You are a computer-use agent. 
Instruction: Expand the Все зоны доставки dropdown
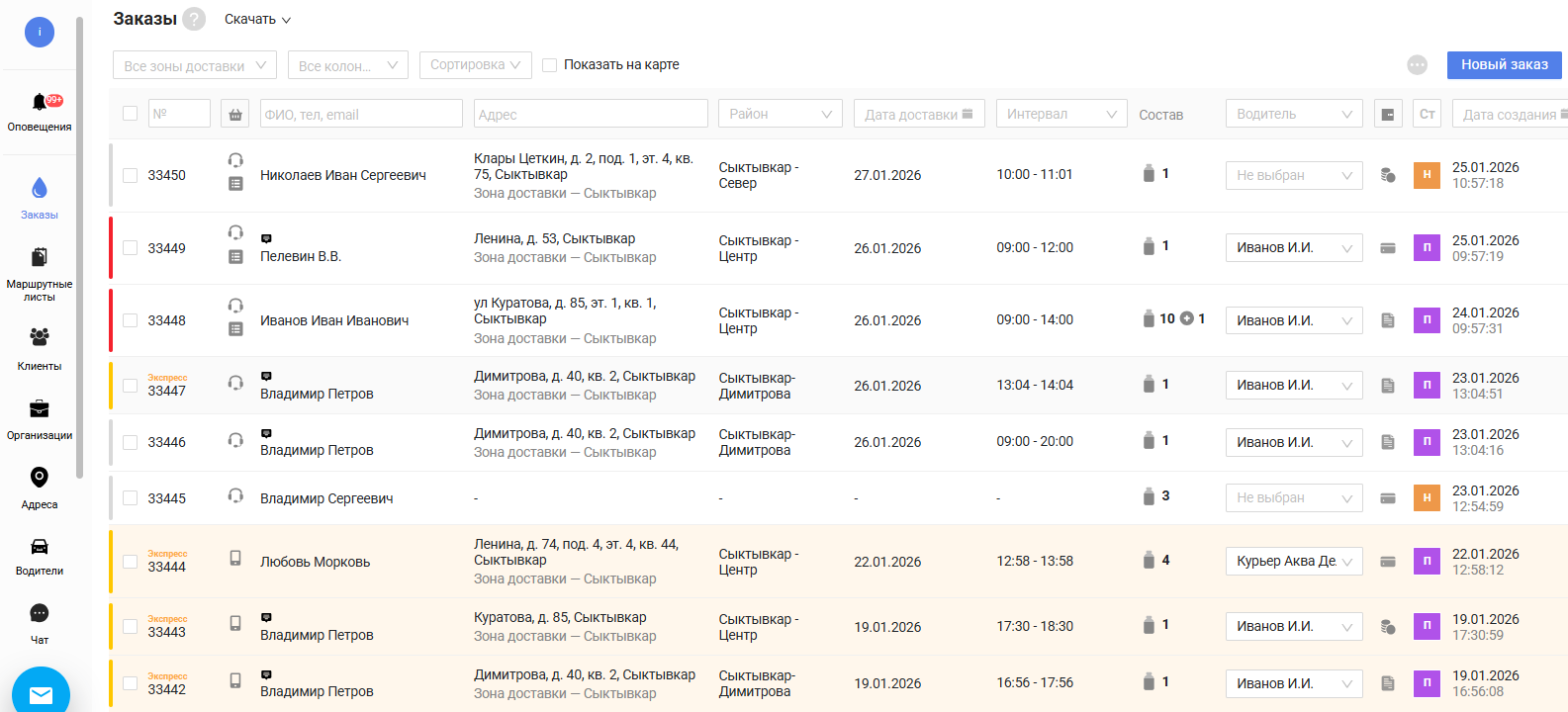(x=194, y=65)
